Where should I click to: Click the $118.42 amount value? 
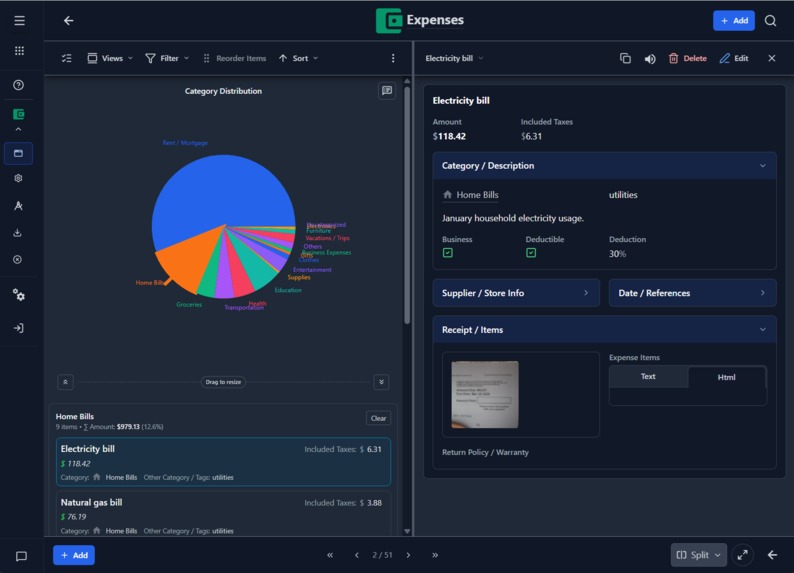(x=449, y=136)
